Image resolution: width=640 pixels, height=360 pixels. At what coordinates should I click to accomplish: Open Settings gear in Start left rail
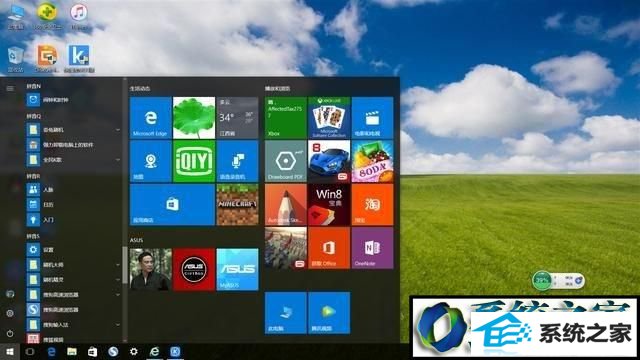10,313
